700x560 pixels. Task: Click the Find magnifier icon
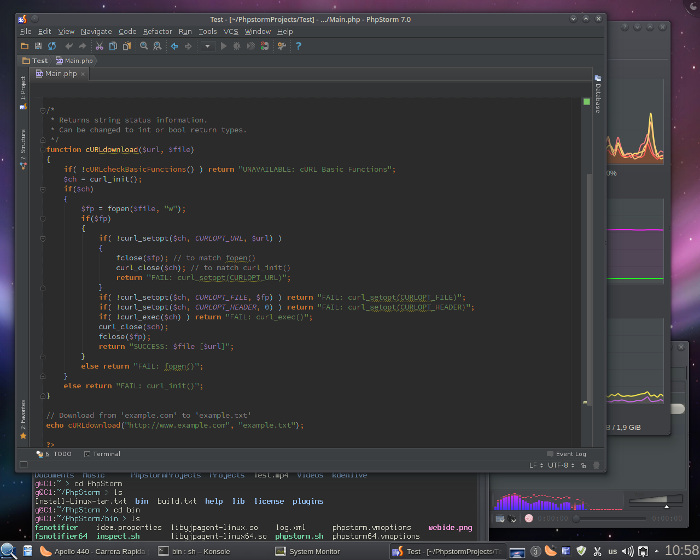coord(144,46)
